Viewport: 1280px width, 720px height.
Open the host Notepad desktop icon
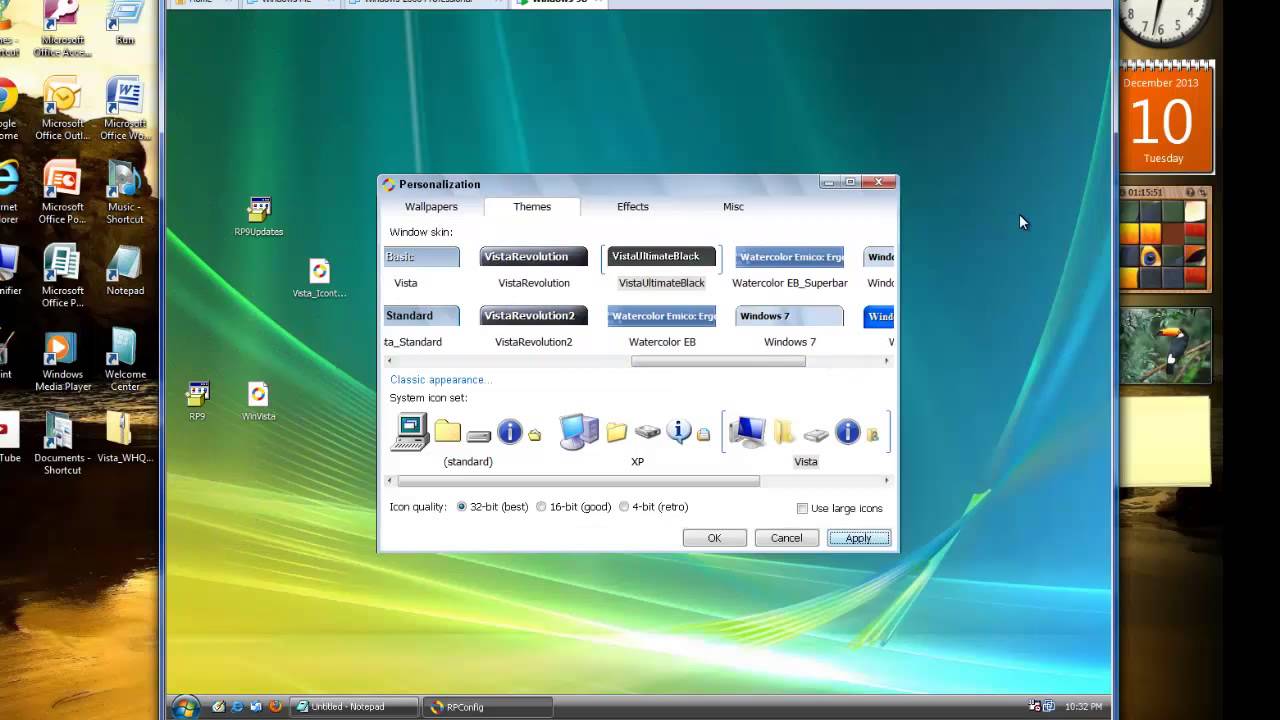click(x=125, y=271)
